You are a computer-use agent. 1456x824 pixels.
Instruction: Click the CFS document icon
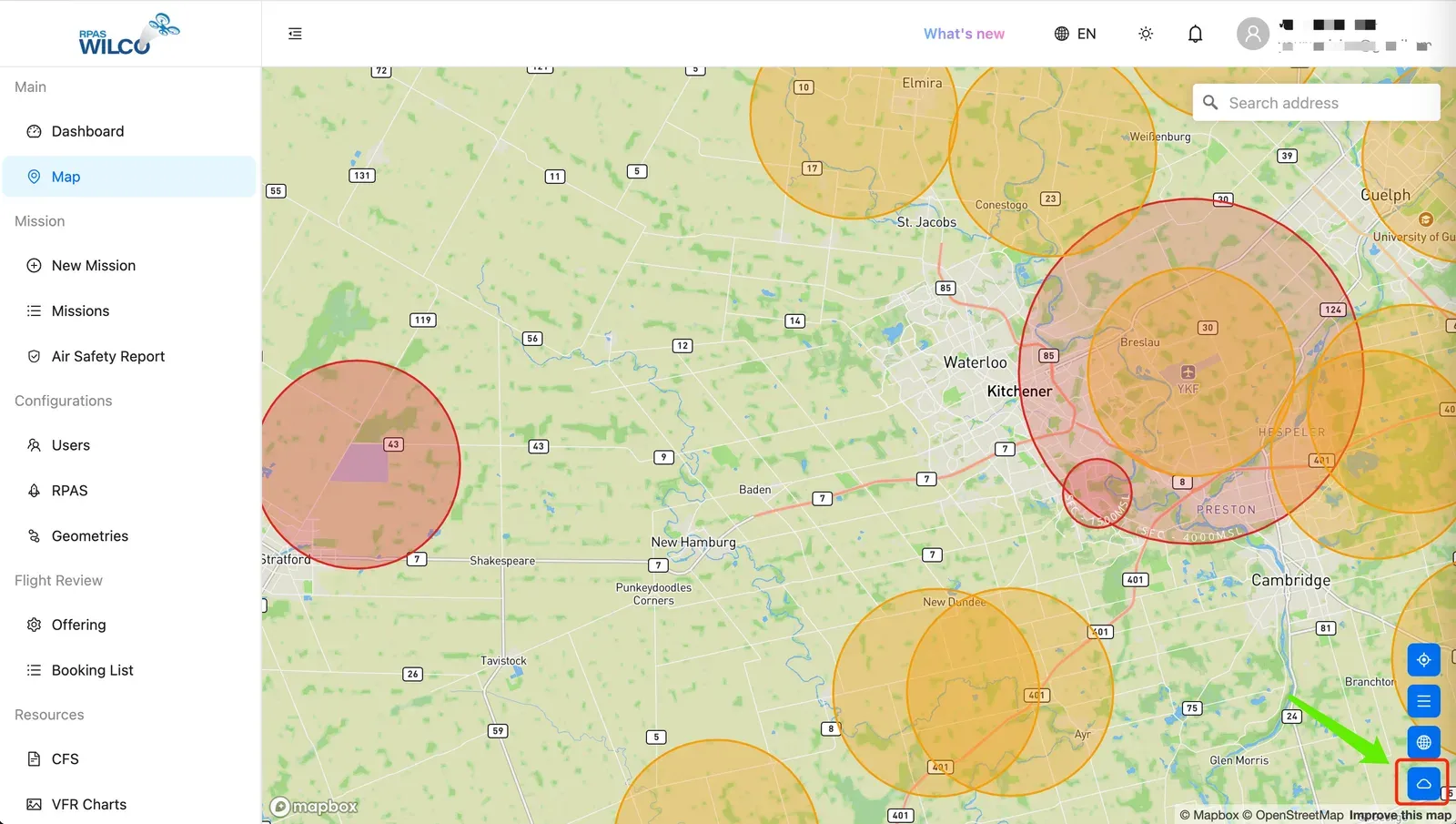tap(34, 759)
